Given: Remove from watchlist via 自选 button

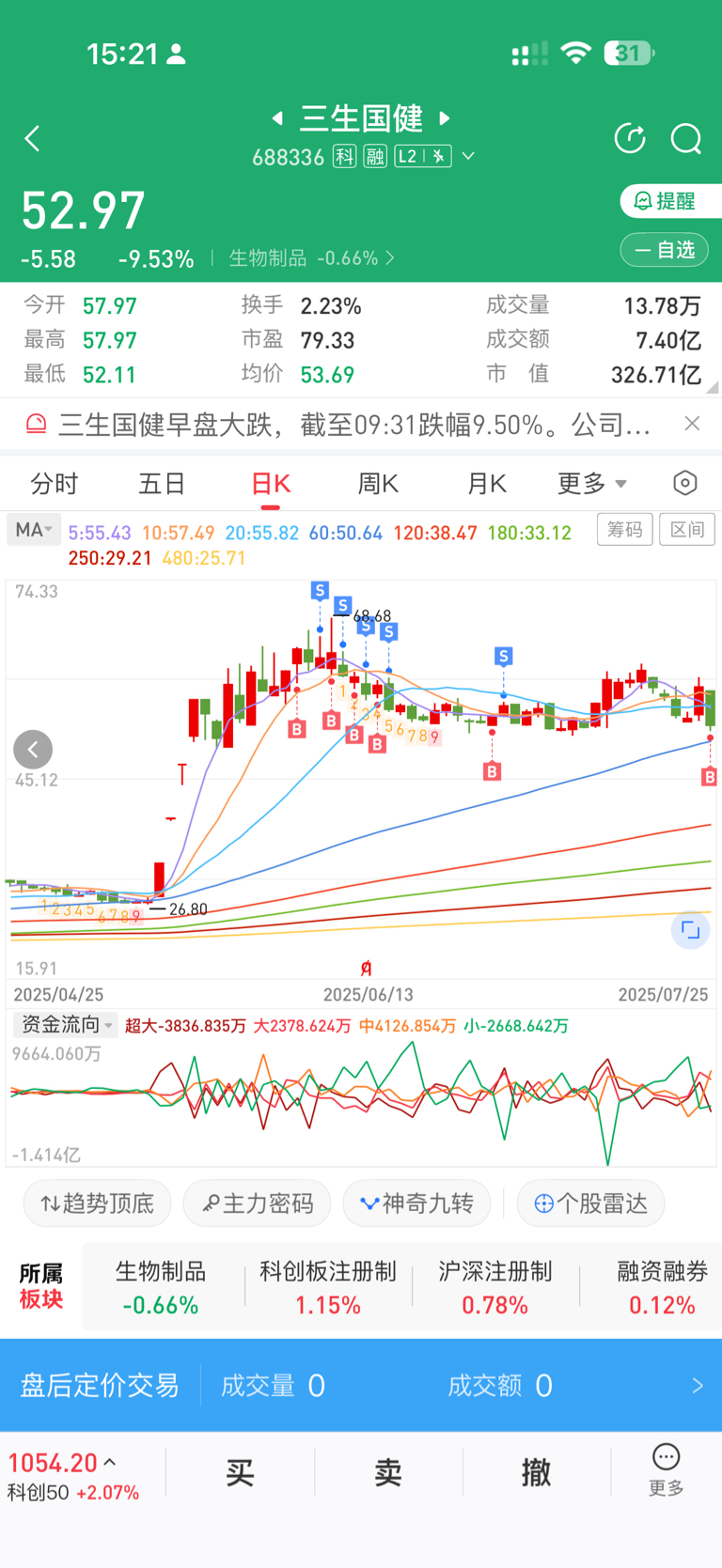Looking at the screenshot, I should pos(665,250).
